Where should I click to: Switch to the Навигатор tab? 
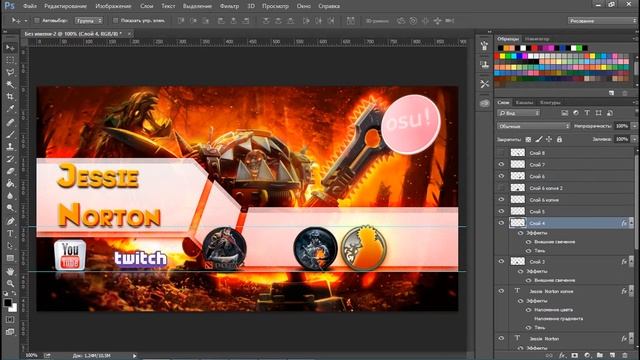pyautogui.click(x=537, y=39)
